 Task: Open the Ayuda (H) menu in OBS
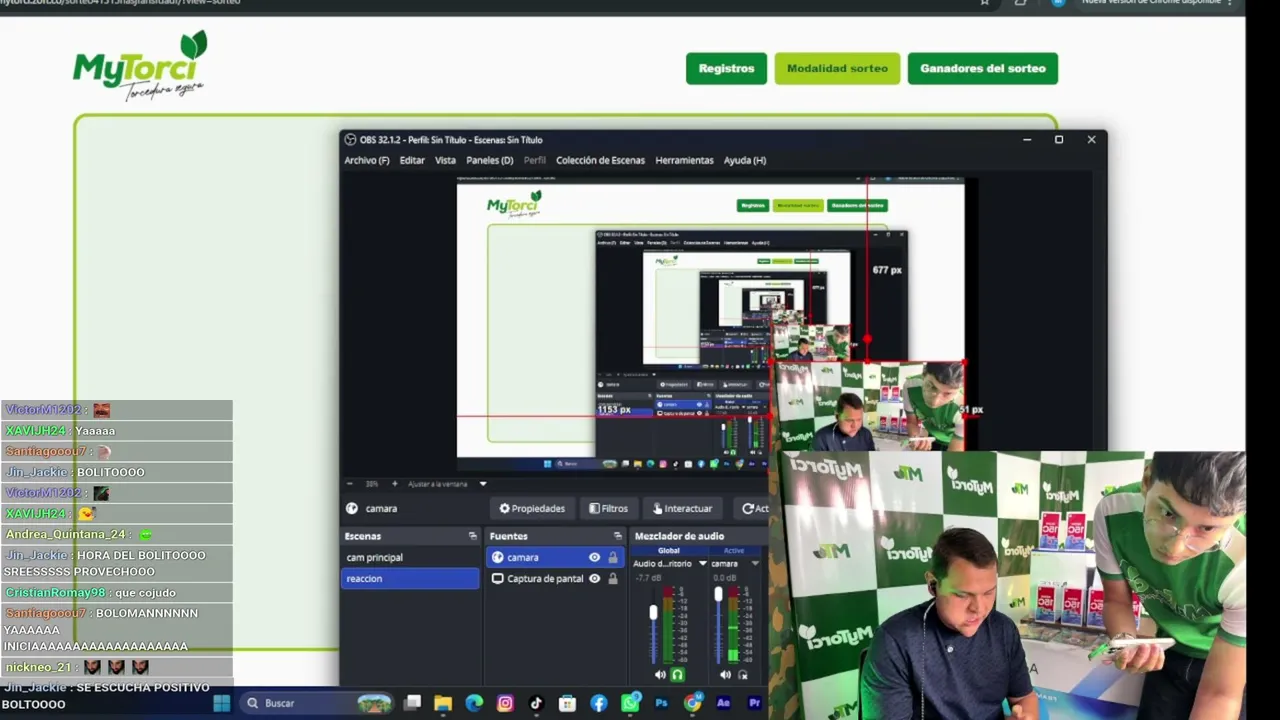tap(744, 160)
